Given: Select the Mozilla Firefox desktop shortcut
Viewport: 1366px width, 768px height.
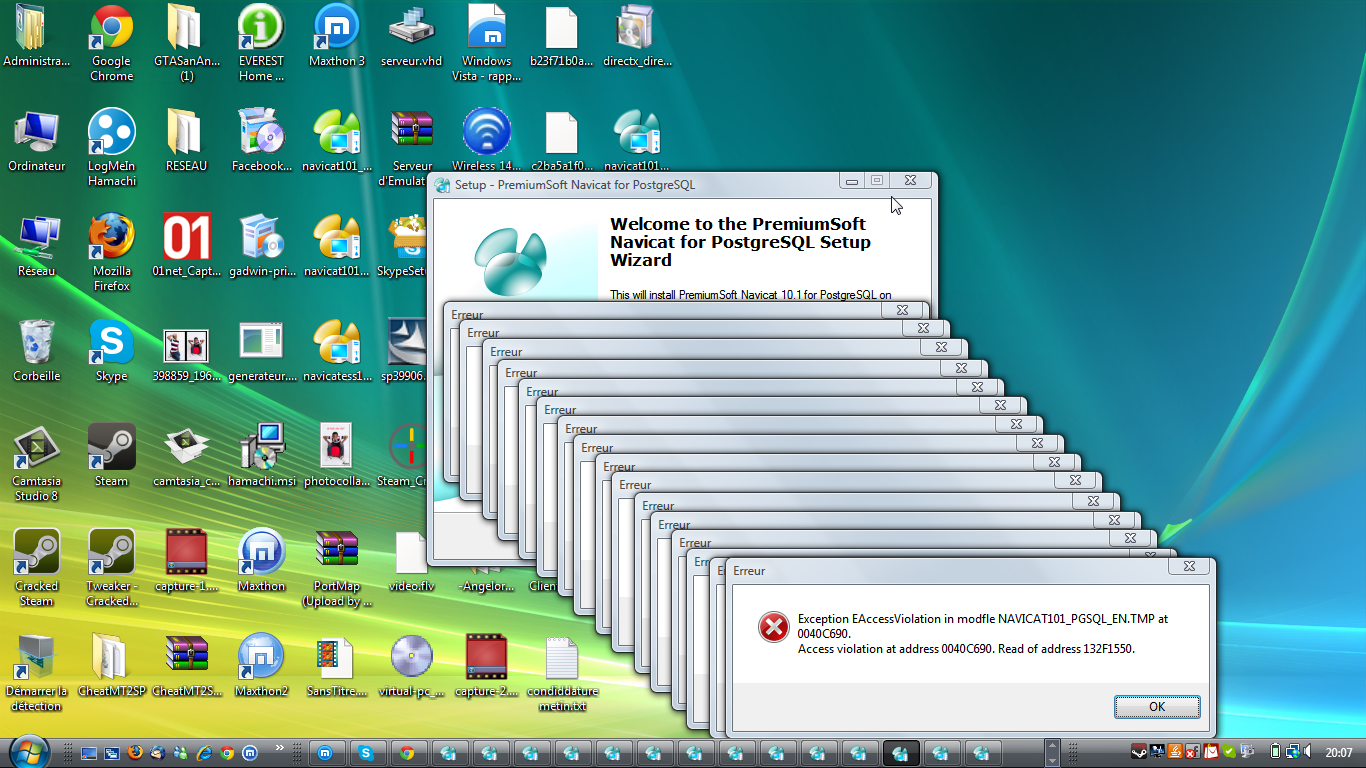Looking at the screenshot, I should 111,253.
